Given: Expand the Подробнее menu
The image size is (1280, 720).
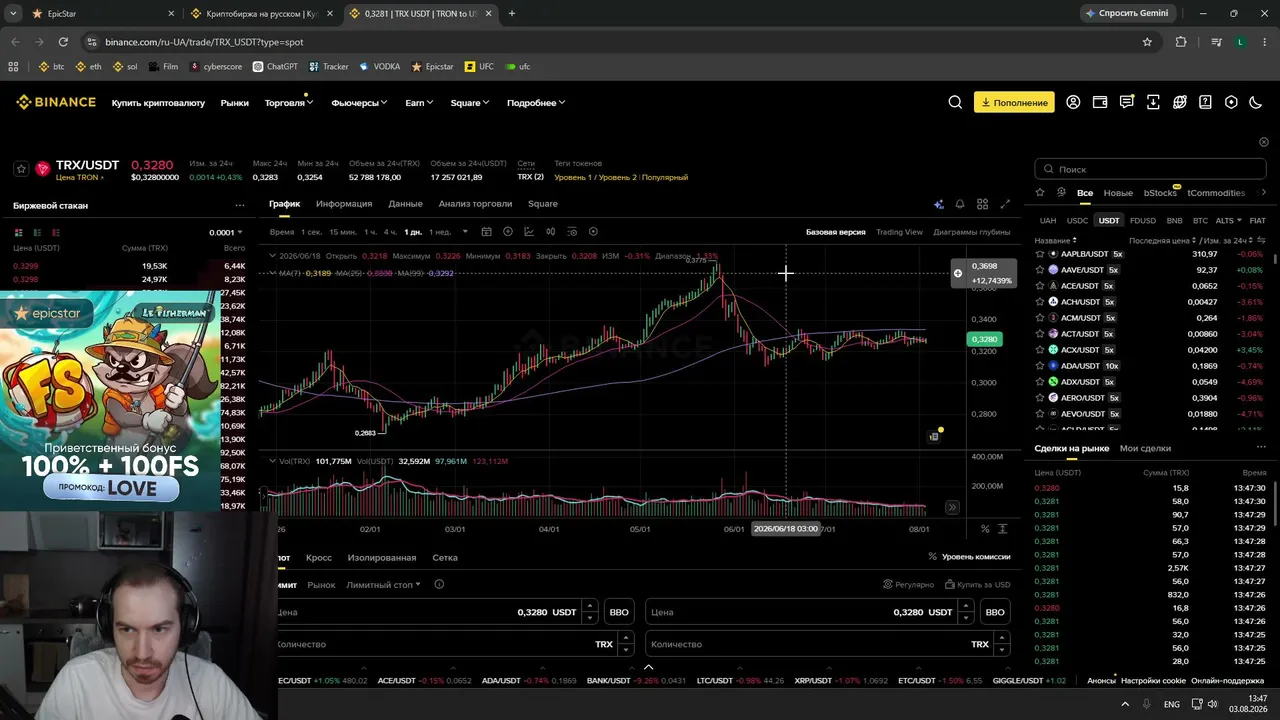Looking at the screenshot, I should [536, 103].
